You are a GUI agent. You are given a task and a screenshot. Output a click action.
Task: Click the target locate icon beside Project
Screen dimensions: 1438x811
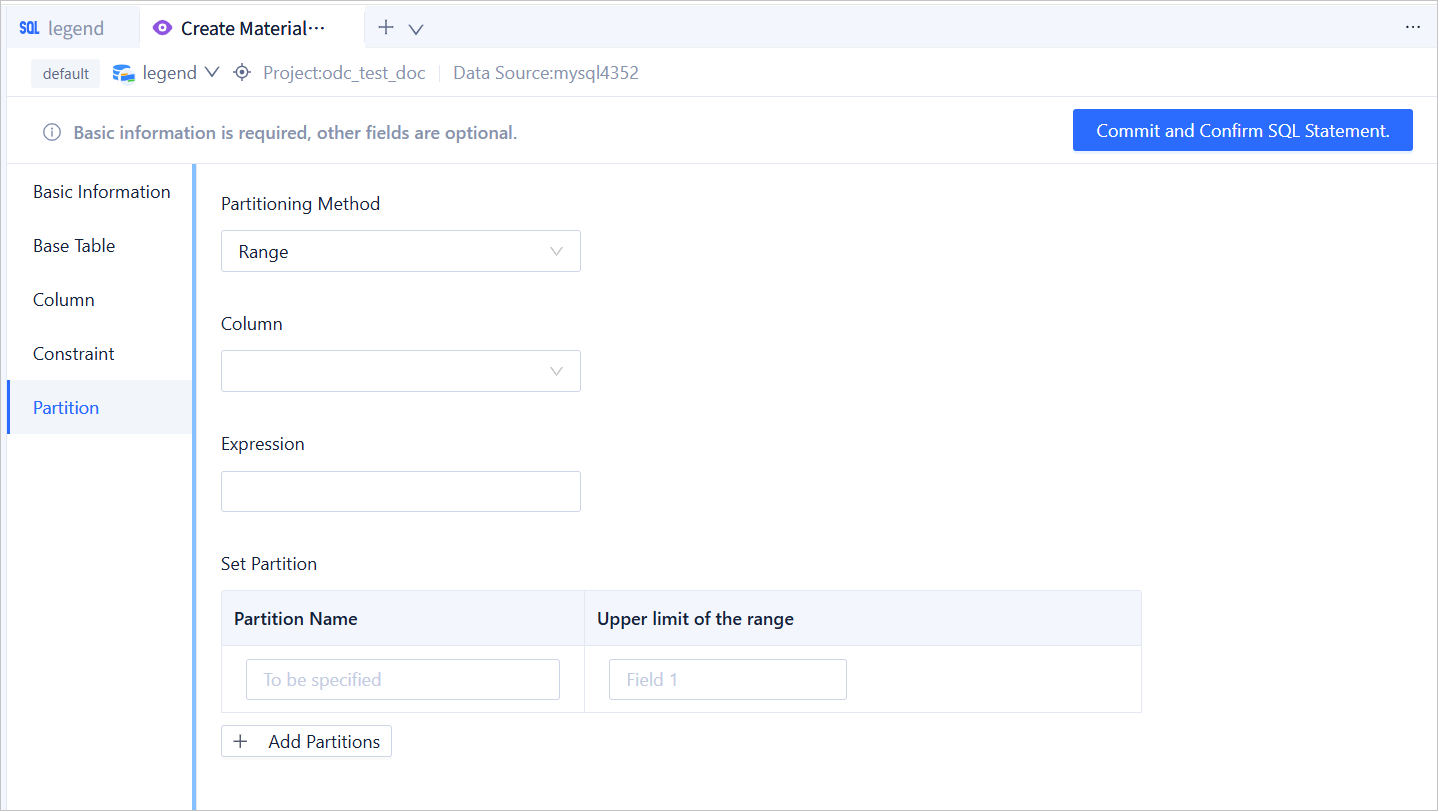tap(241, 73)
